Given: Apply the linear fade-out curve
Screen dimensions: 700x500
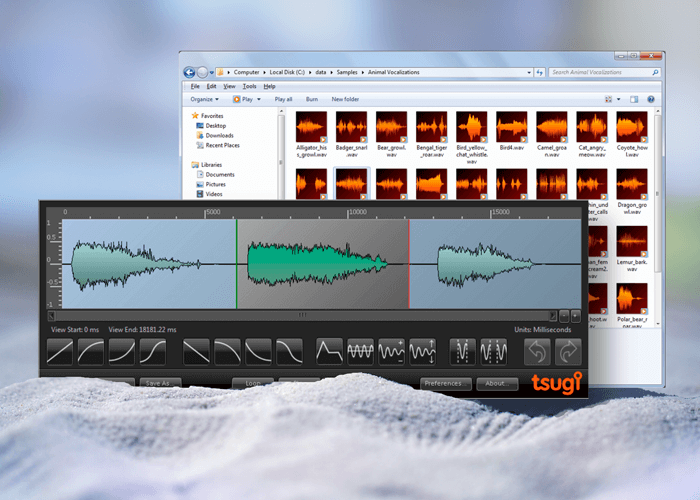Looking at the screenshot, I should pyautogui.click(x=196, y=352).
